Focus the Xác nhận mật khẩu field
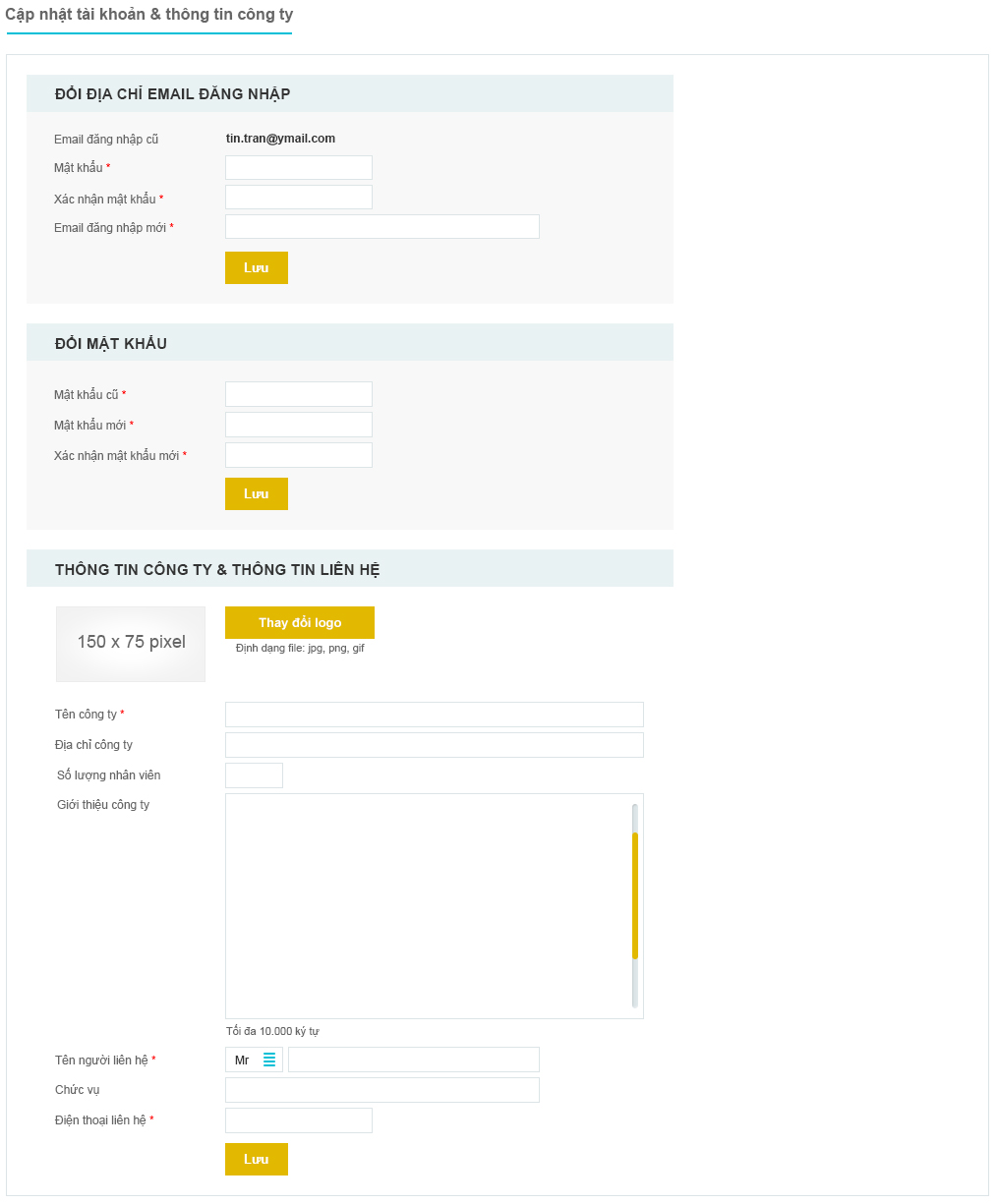This screenshot has width=997, height=1204. [x=299, y=198]
